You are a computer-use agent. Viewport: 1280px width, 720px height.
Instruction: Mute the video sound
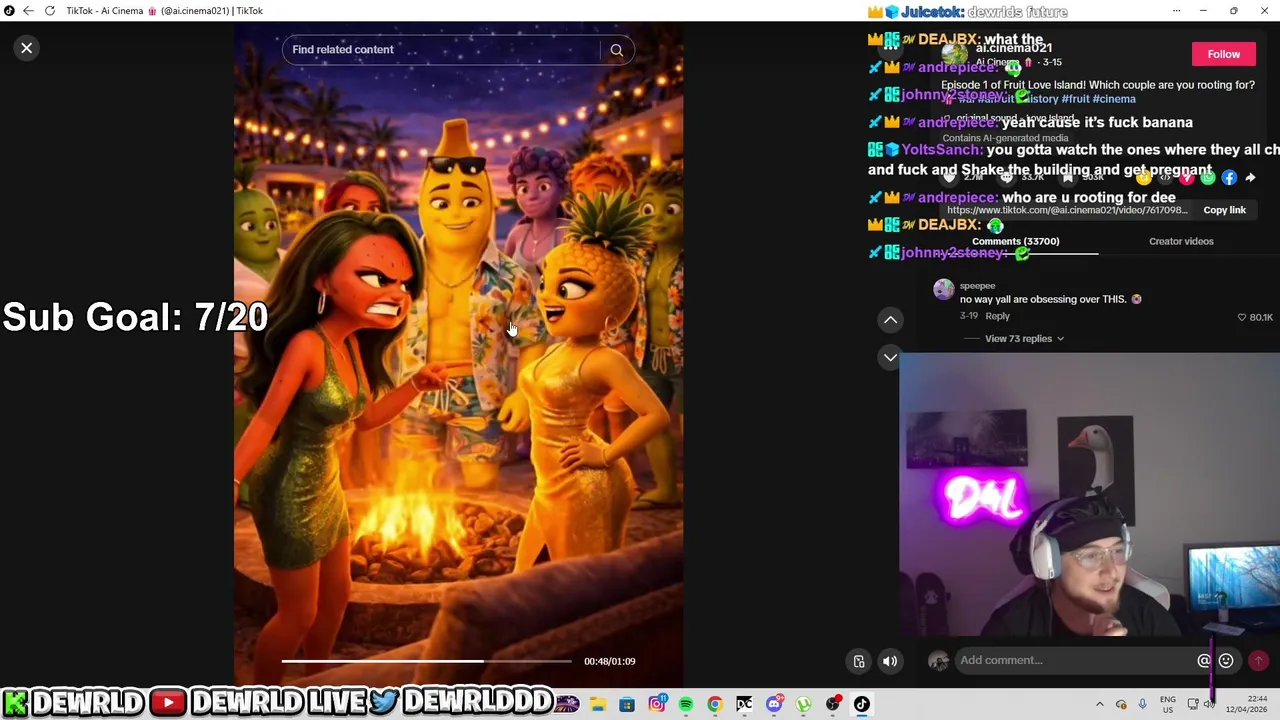tap(890, 661)
